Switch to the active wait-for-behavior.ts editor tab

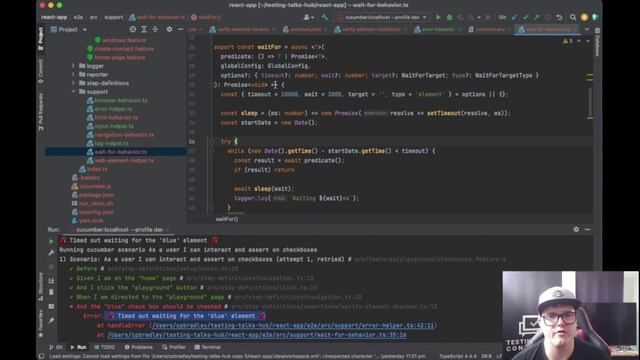click(547, 29)
